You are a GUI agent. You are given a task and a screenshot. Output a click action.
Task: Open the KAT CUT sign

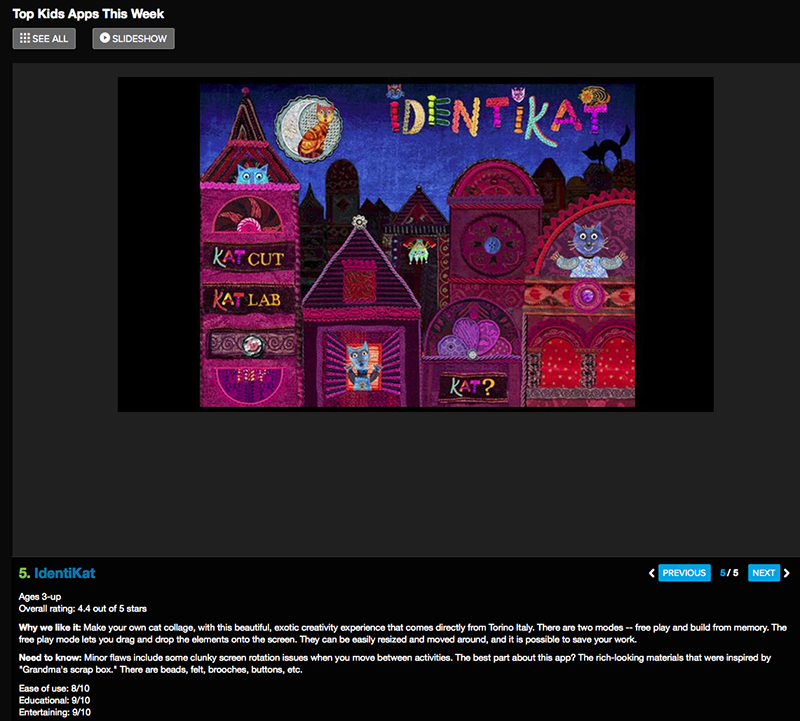coord(248,258)
